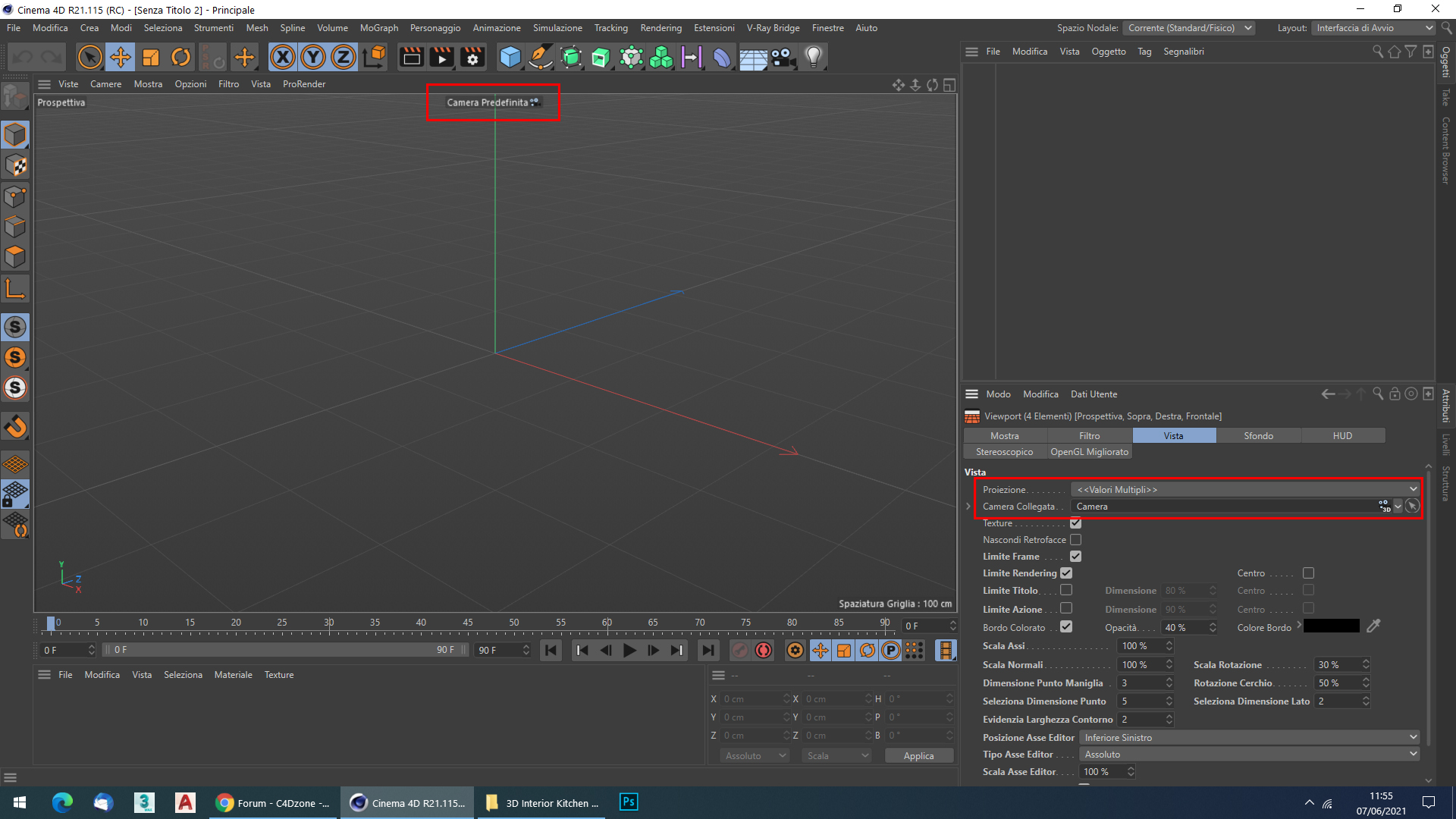Enable Centro checkbox beside Limite Rendering
Image resolution: width=1456 pixels, height=819 pixels.
tap(1308, 573)
